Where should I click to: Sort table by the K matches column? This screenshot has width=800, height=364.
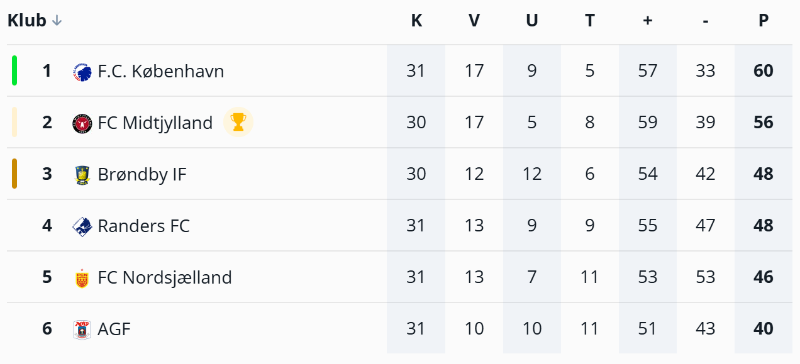pyautogui.click(x=416, y=20)
